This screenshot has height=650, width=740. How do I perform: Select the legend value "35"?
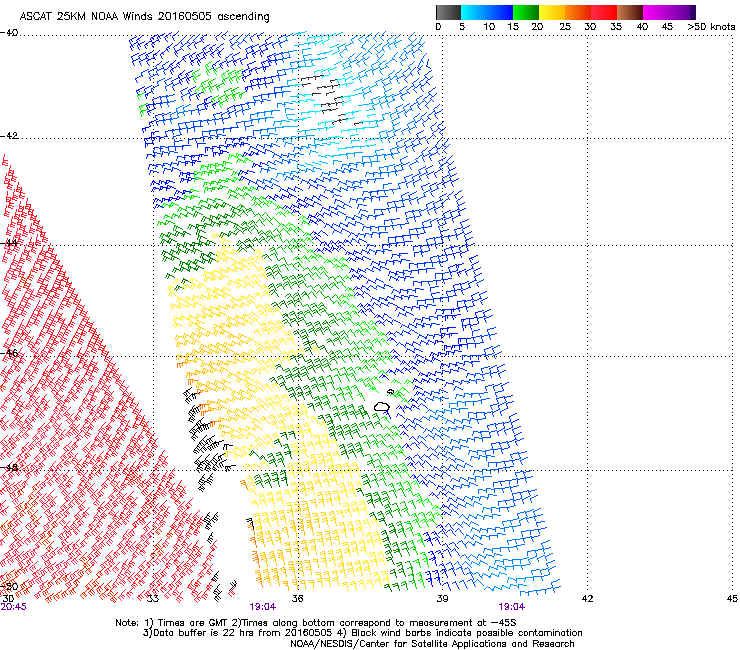[x=616, y=27]
